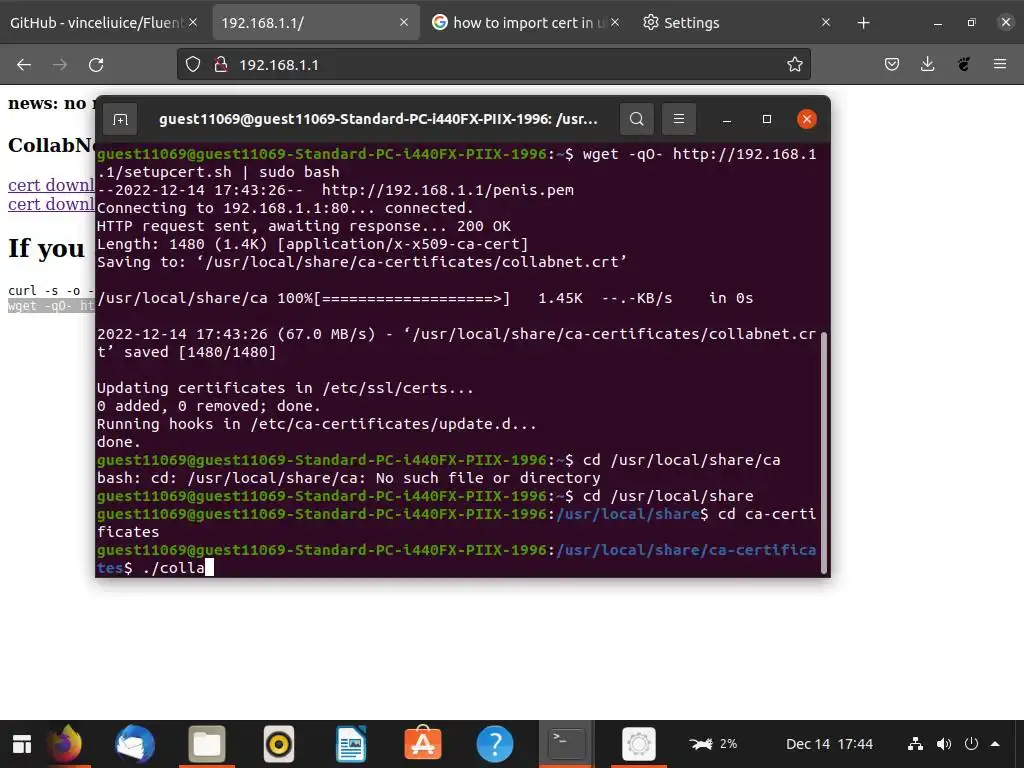Screen dimensions: 1024x768
Task: Open the Firefox downloads panel
Action: click(x=927, y=64)
